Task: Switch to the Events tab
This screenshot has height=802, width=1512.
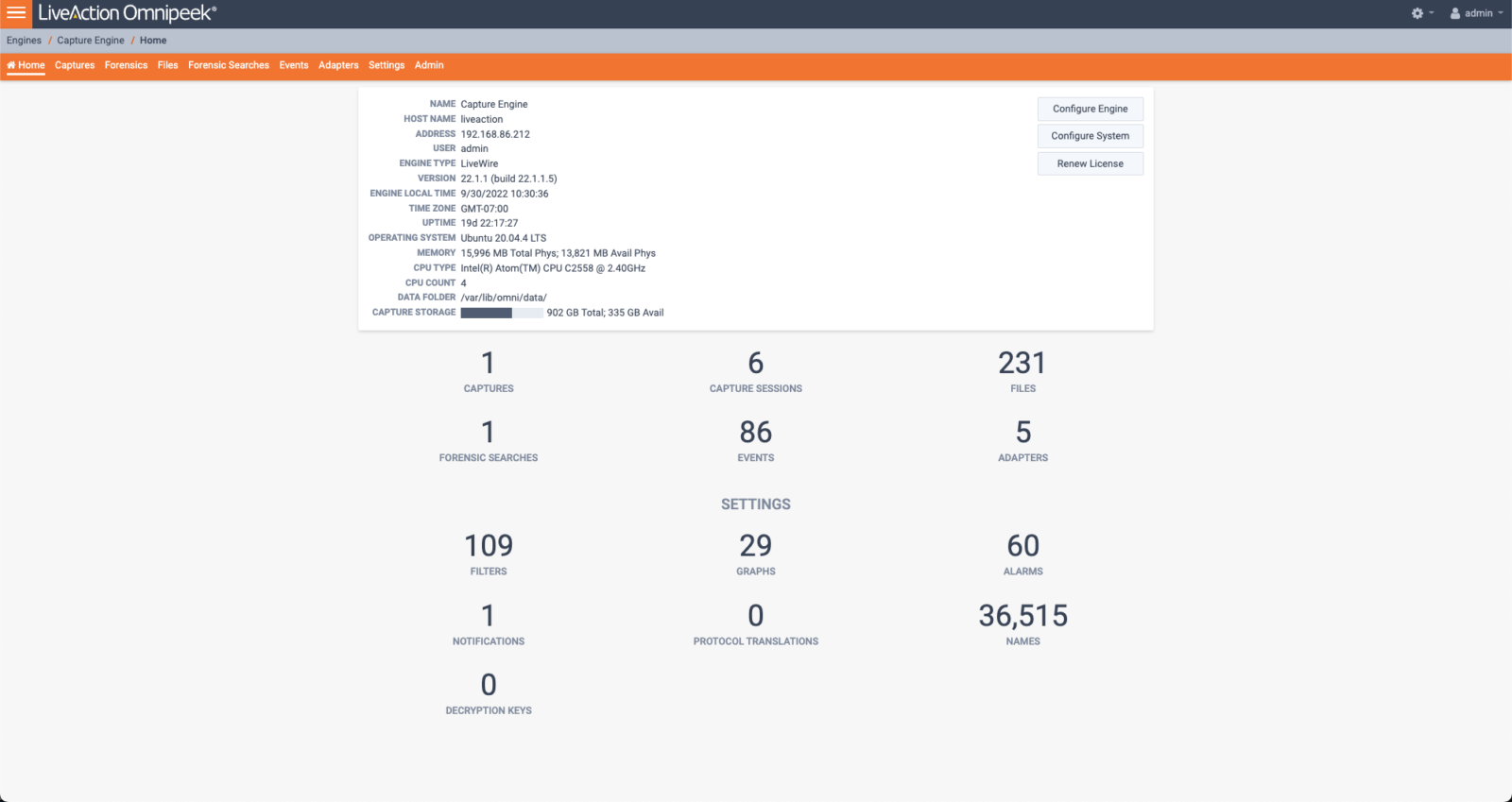Action: click(294, 65)
